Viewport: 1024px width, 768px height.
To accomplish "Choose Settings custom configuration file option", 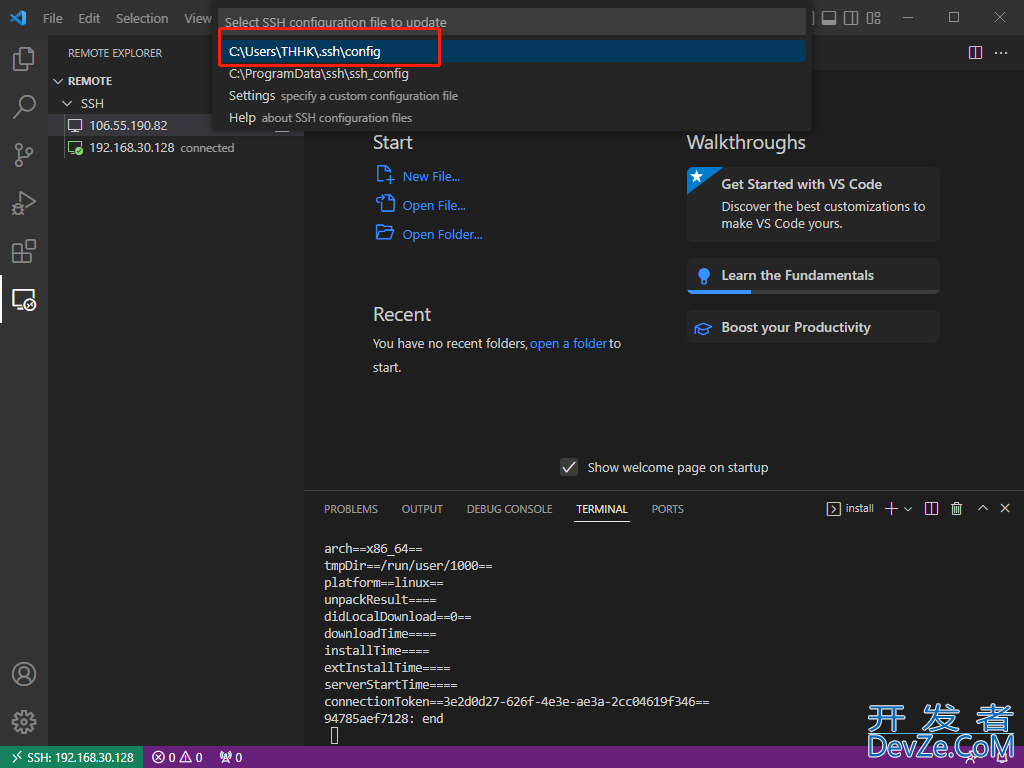I will (512, 96).
